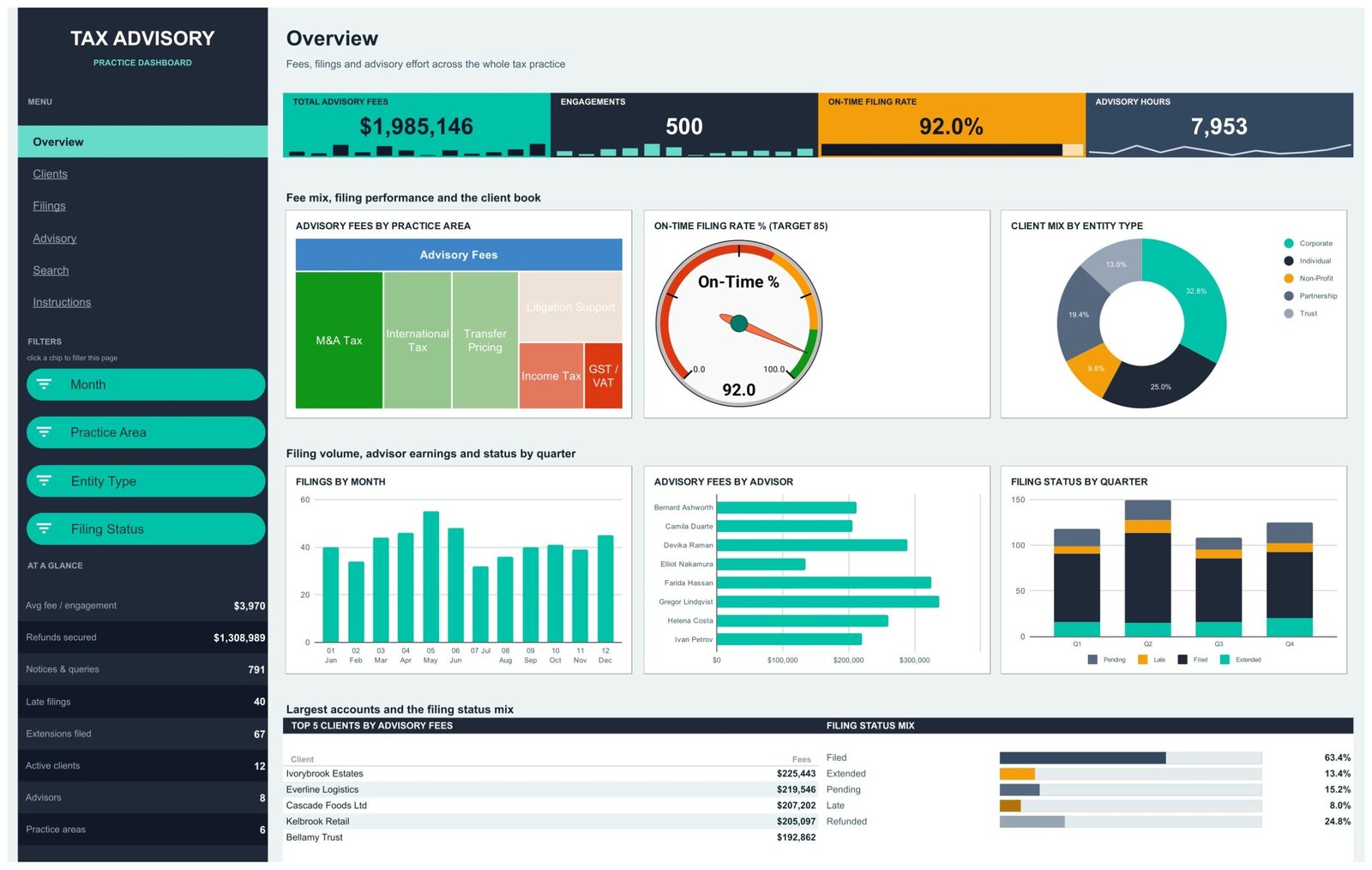Select the Bellamy Trust client row

coord(551,837)
